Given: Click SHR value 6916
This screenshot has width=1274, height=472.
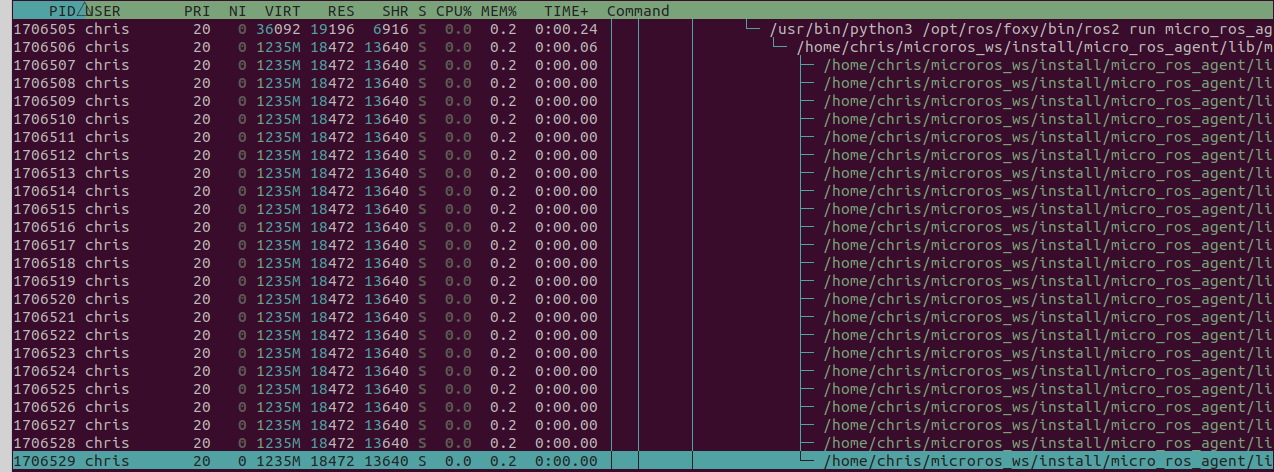Looking at the screenshot, I should [x=391, y=29].
